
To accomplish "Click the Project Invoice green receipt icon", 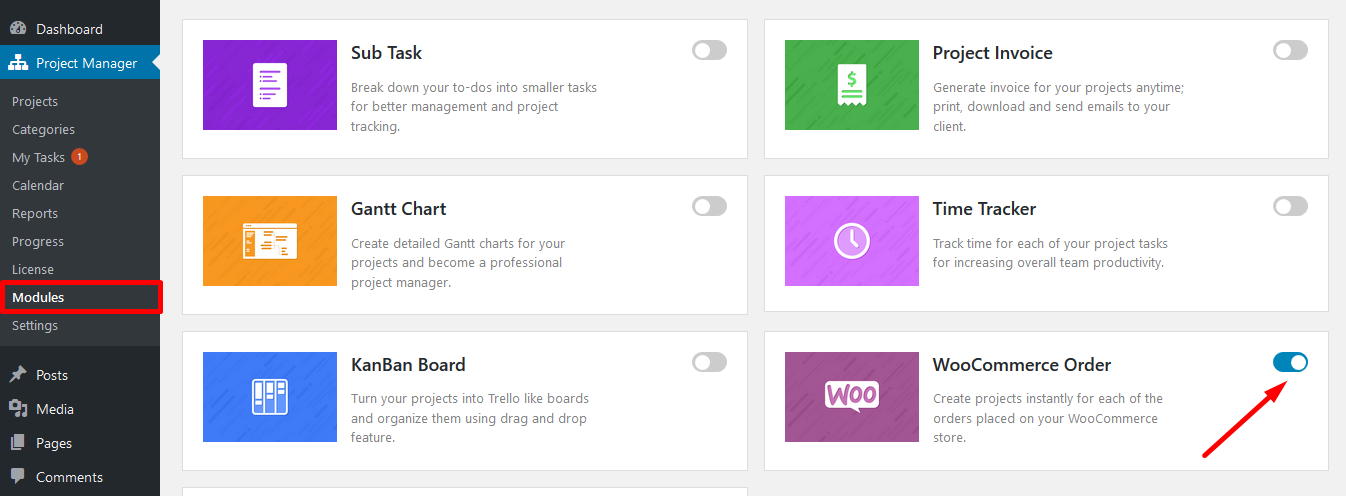I will [852, 85].
